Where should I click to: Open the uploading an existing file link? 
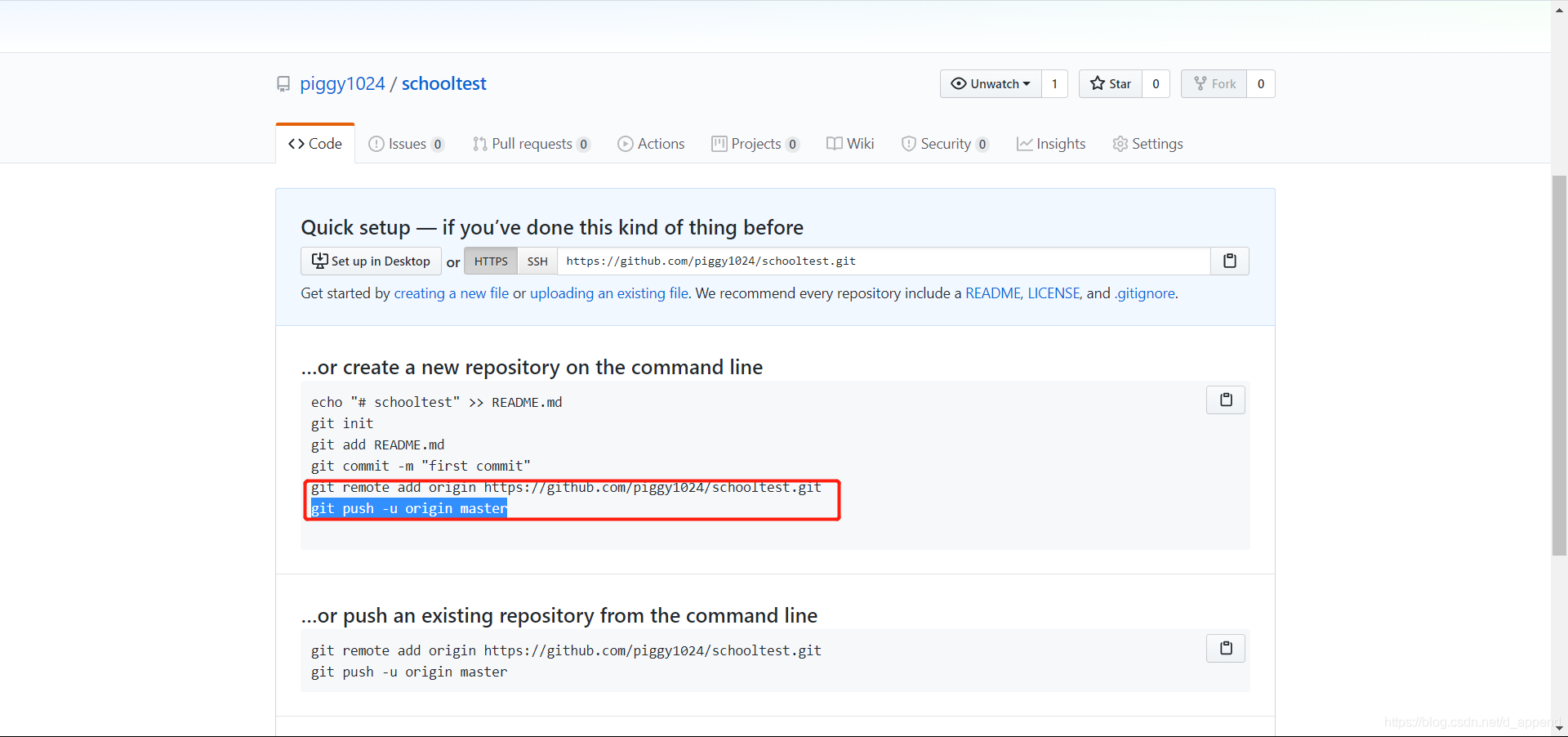pos(609,293)
